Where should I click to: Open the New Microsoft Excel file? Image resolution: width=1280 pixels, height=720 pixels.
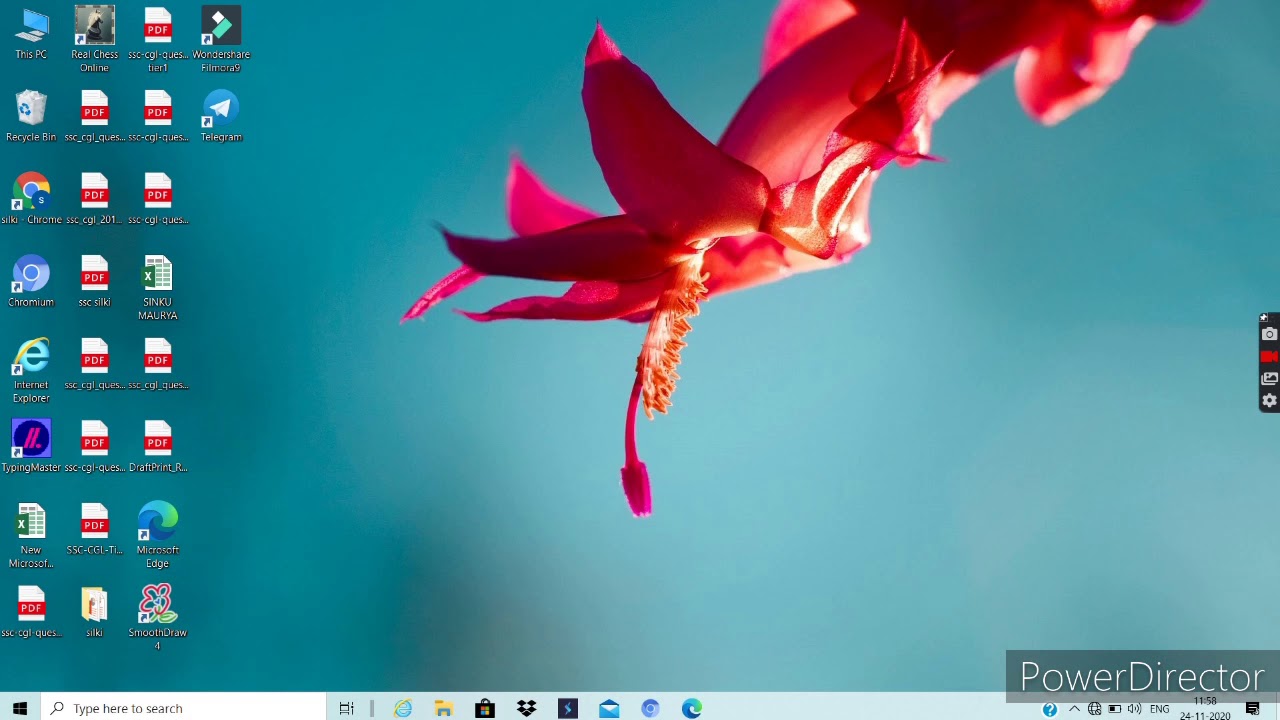click(31, 536)
